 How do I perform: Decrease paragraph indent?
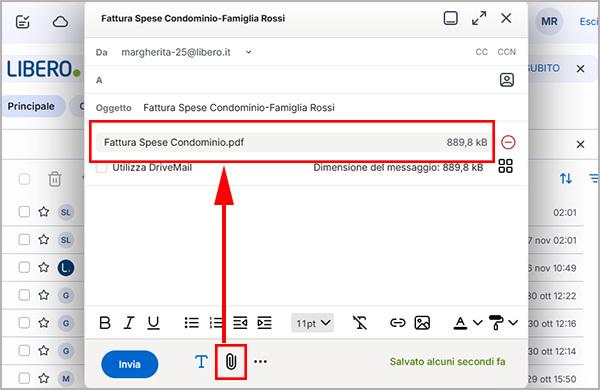coord(240,323)
